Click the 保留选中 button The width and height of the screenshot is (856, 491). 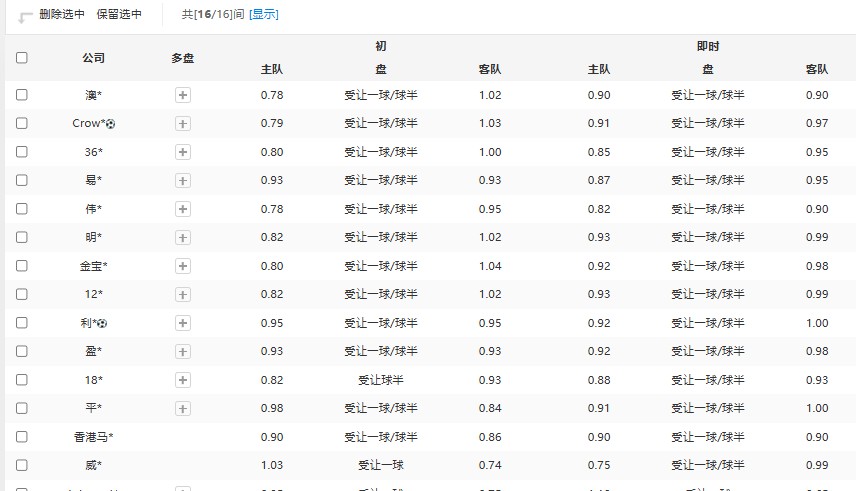tap(119, 15)
